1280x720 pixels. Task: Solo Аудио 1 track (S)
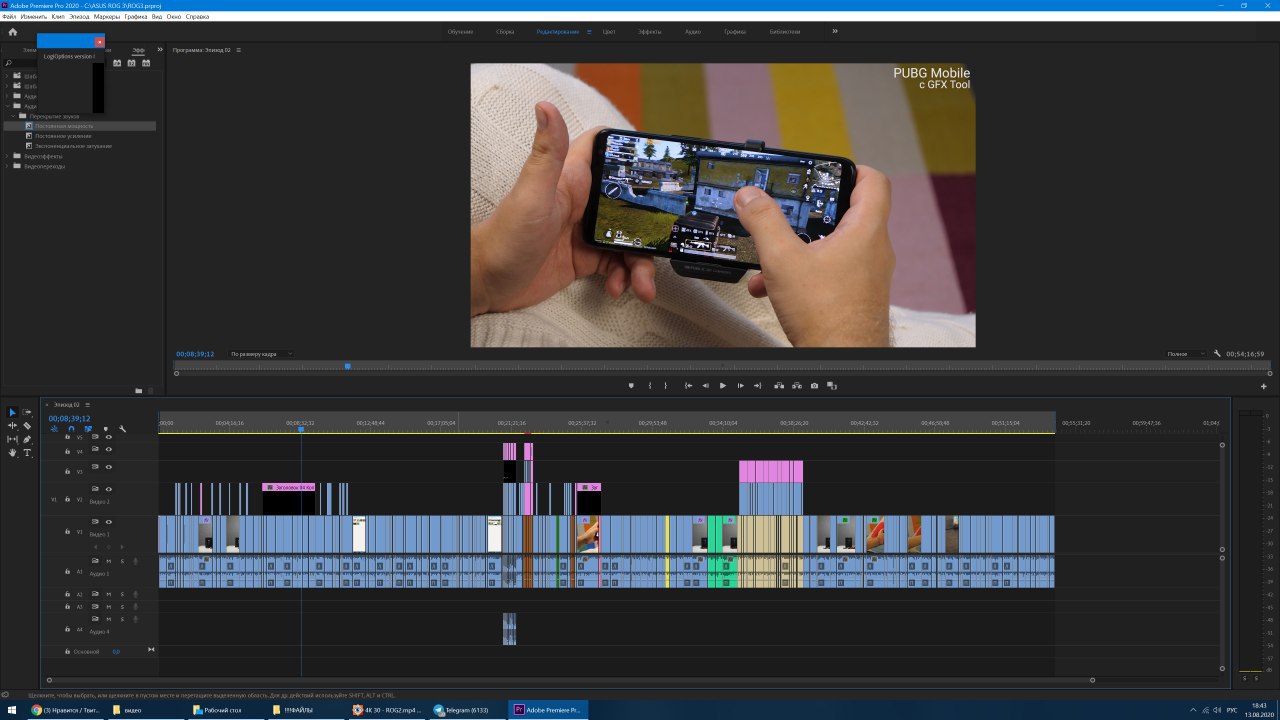coord(122,561)
